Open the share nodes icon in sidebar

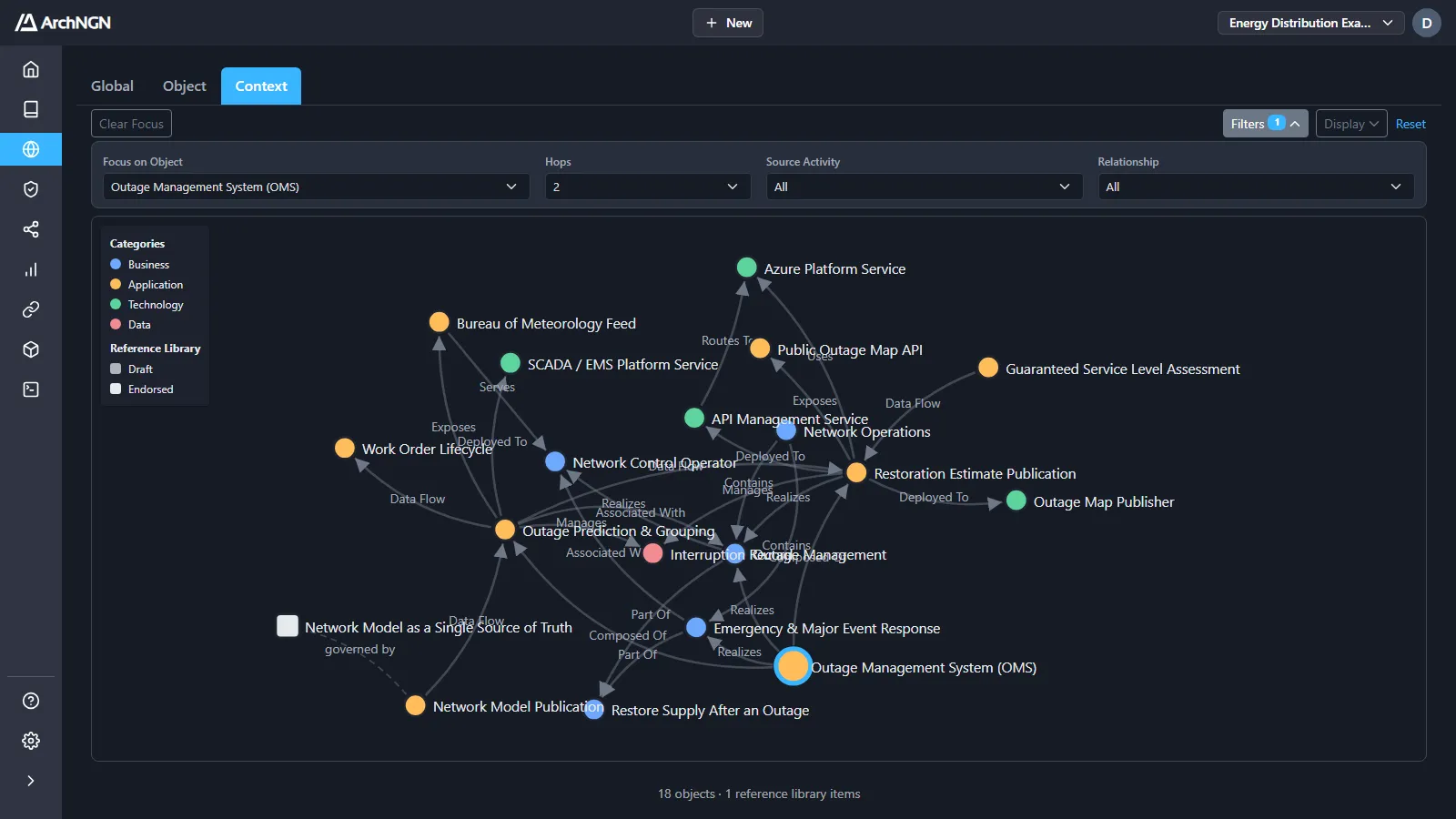tap(31, 229)
